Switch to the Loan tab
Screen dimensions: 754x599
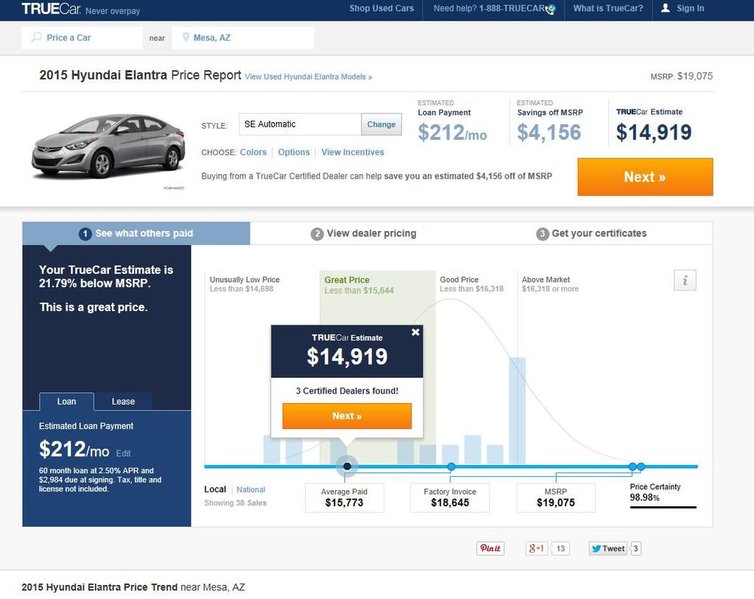(66, 401)
